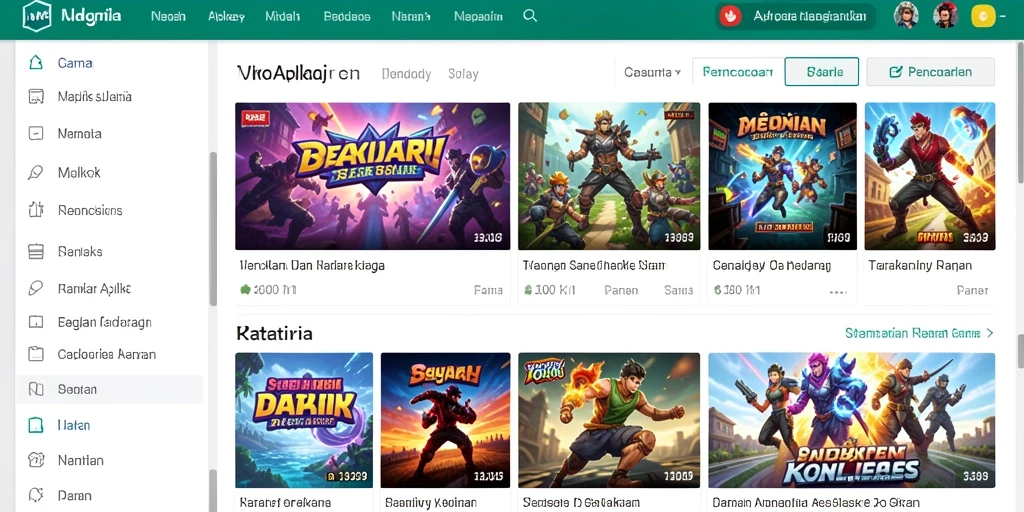Click the icon beside Eaglan fadaragn
Image resolution: width=1024 pixels, height=512 pixels.
click(36, 322)
